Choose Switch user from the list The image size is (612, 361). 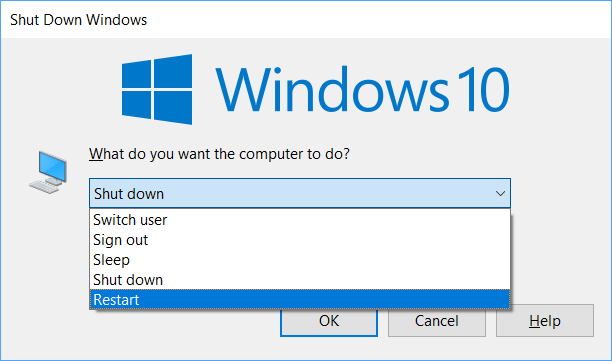[x=300, y=220]
